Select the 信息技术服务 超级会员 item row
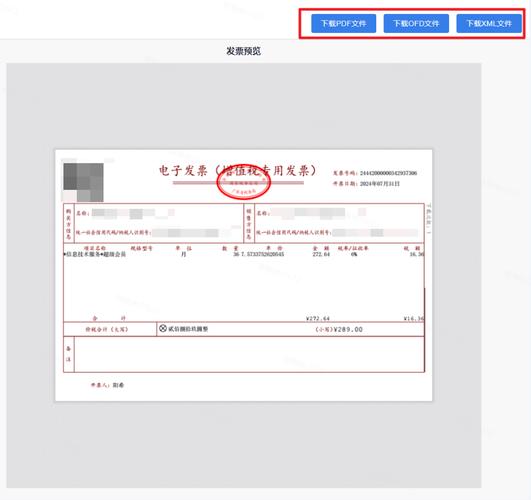 click(243, 254)
